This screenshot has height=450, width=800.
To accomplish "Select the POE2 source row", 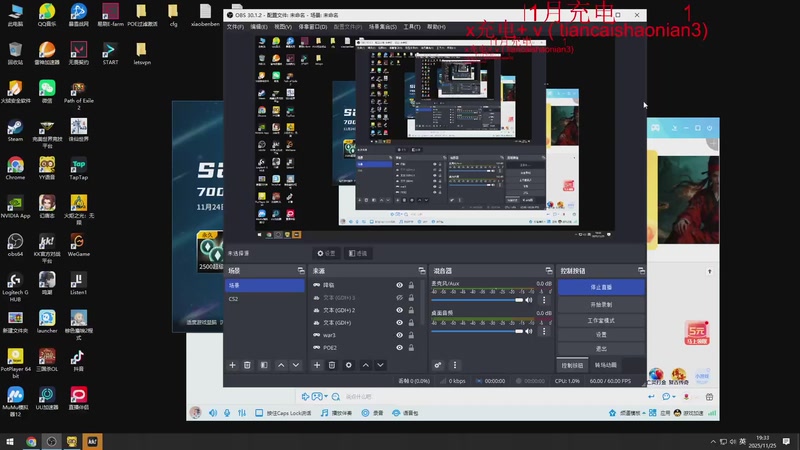I will click(365, 347).
